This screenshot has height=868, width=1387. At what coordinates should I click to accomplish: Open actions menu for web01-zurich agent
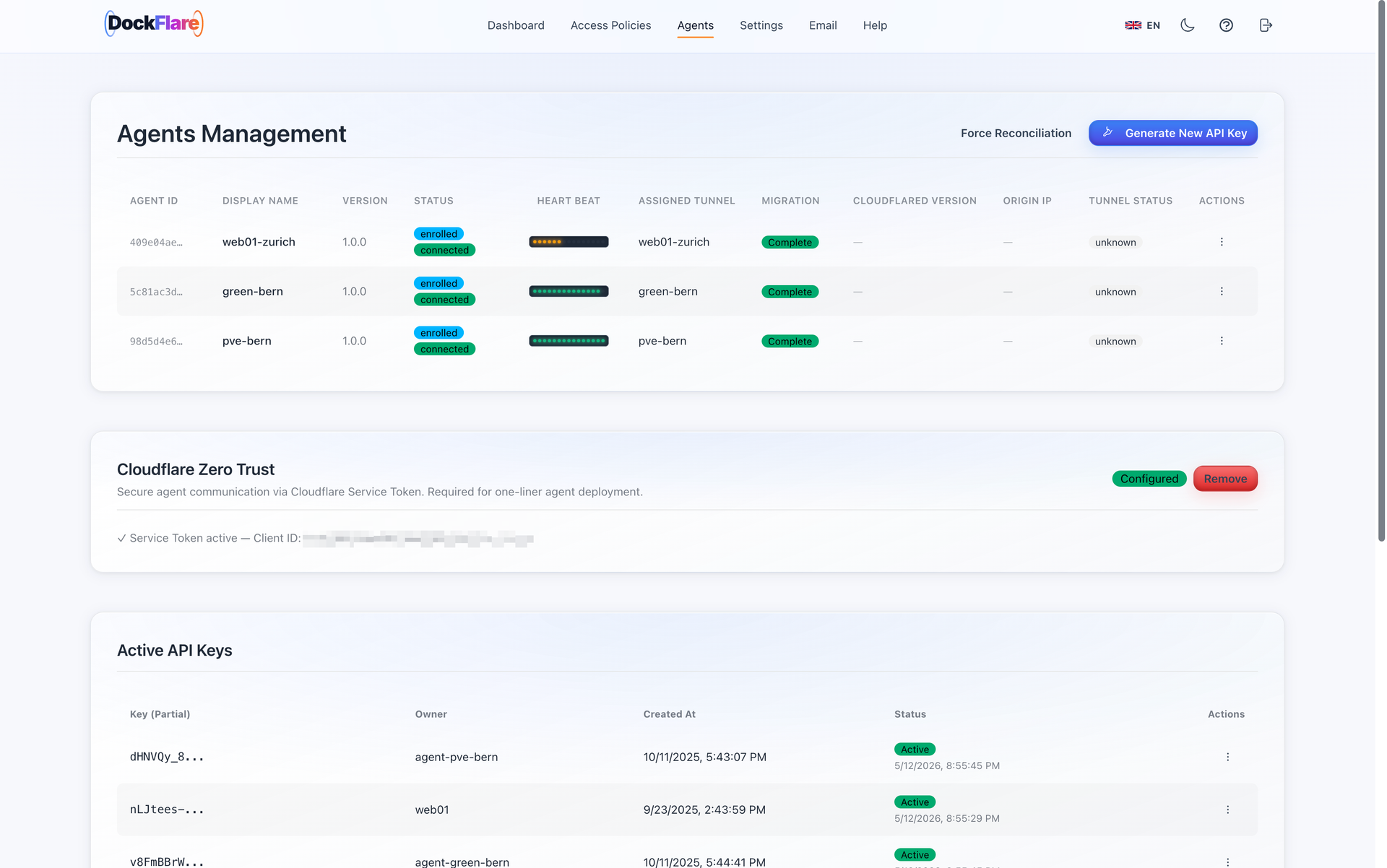point(1222,242)
